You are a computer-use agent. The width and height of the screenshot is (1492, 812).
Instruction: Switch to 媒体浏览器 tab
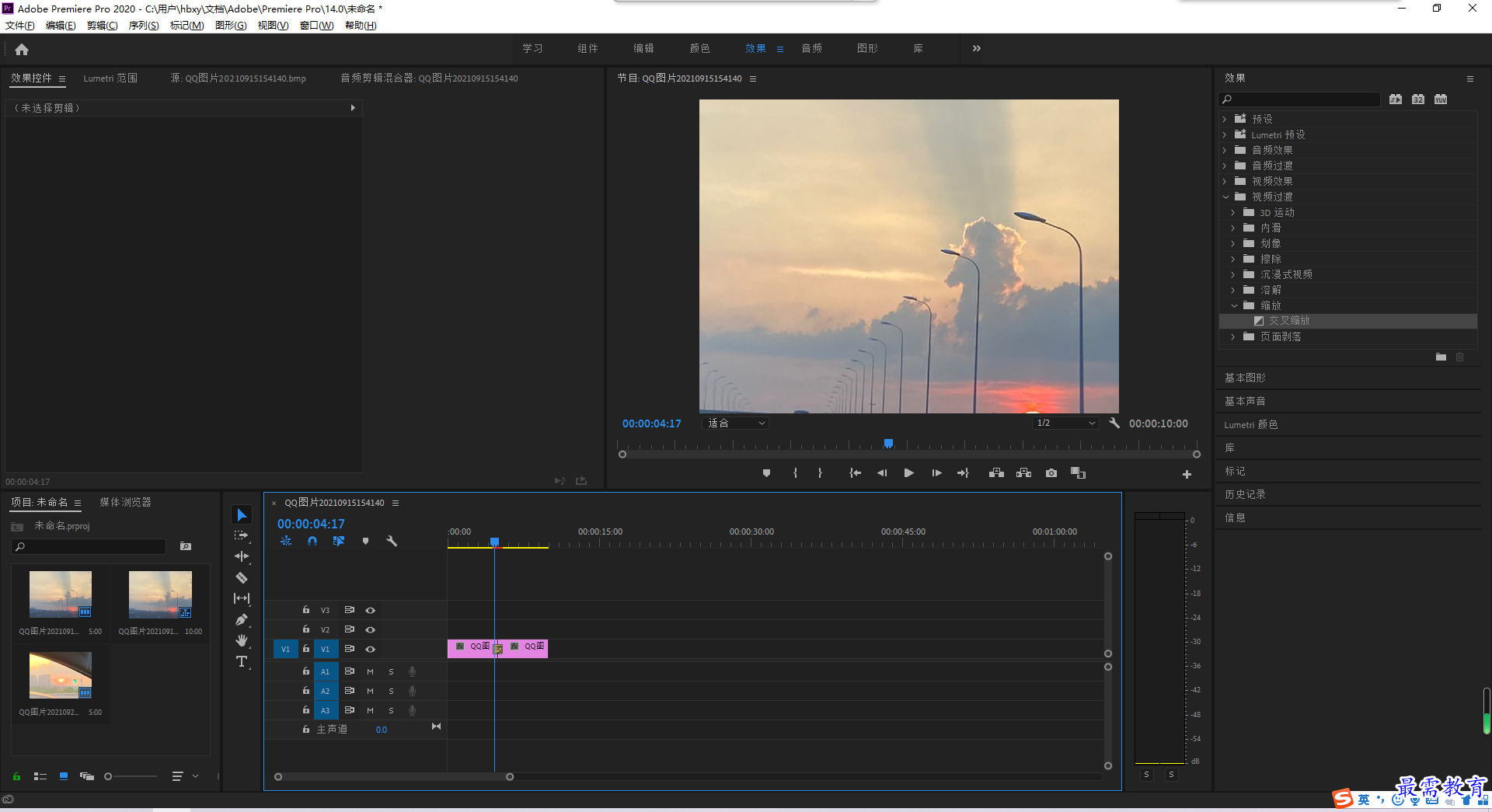click(125, 502)
